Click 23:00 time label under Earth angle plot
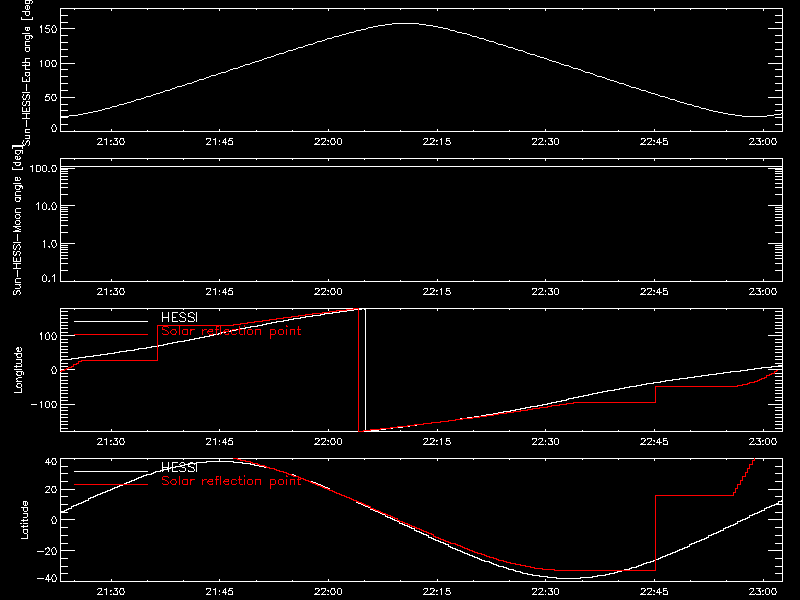Screen dimensions: 800x600 [x=763, y=141]
